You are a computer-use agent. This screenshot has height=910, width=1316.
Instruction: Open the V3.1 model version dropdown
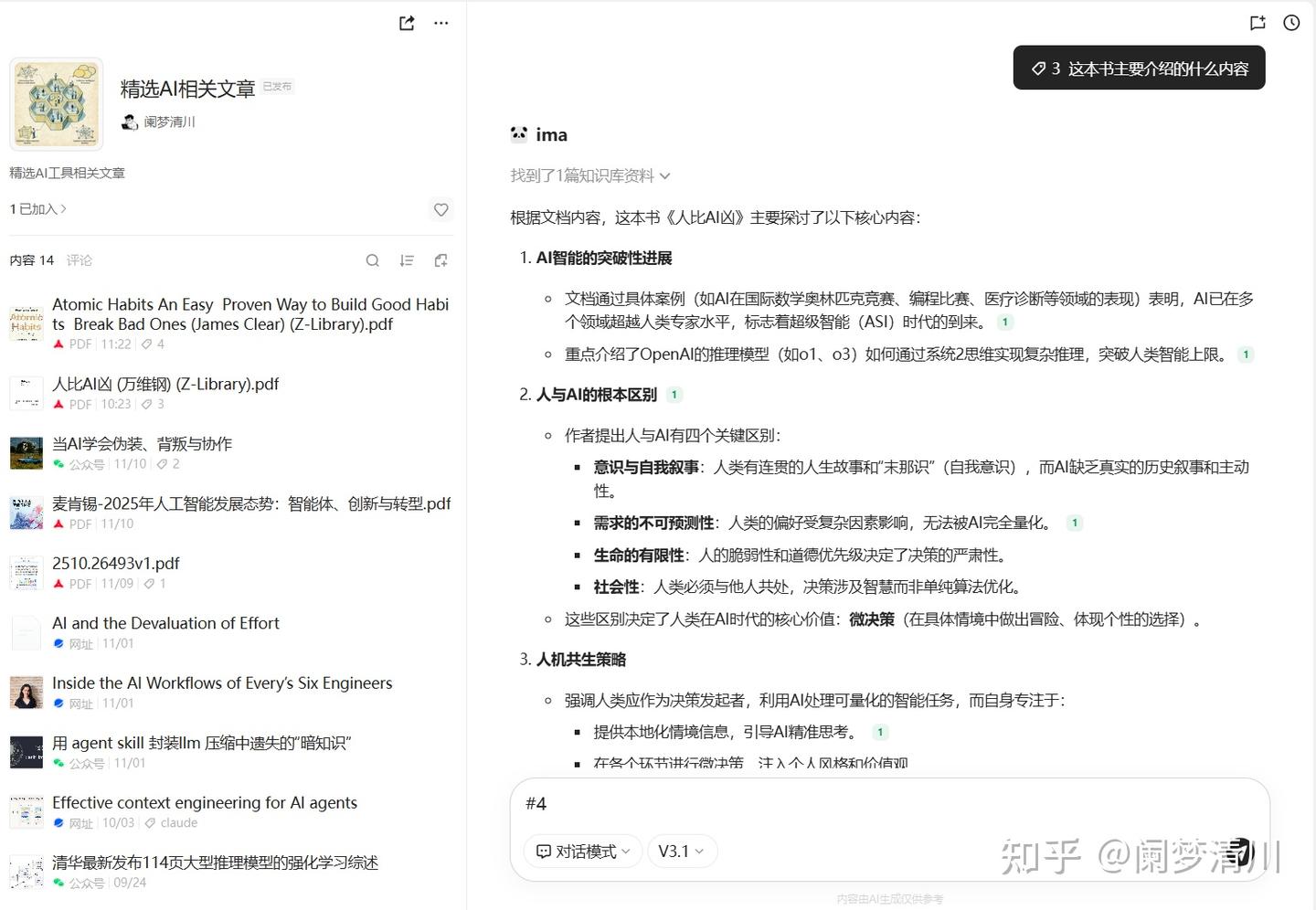tap(682, 851)
